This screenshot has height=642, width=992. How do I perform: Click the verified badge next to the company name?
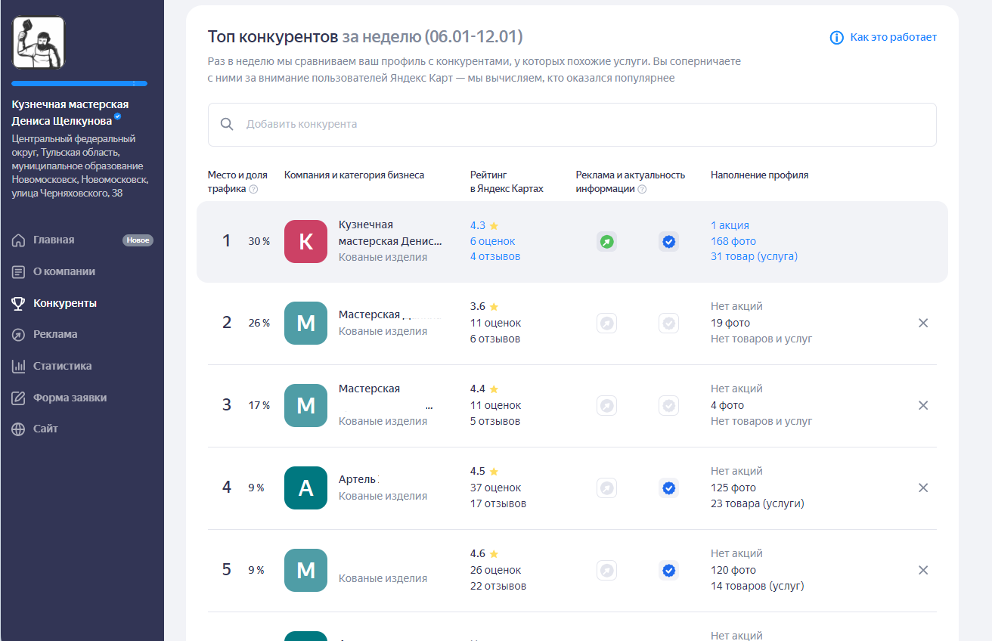click(x=118, y=117)
